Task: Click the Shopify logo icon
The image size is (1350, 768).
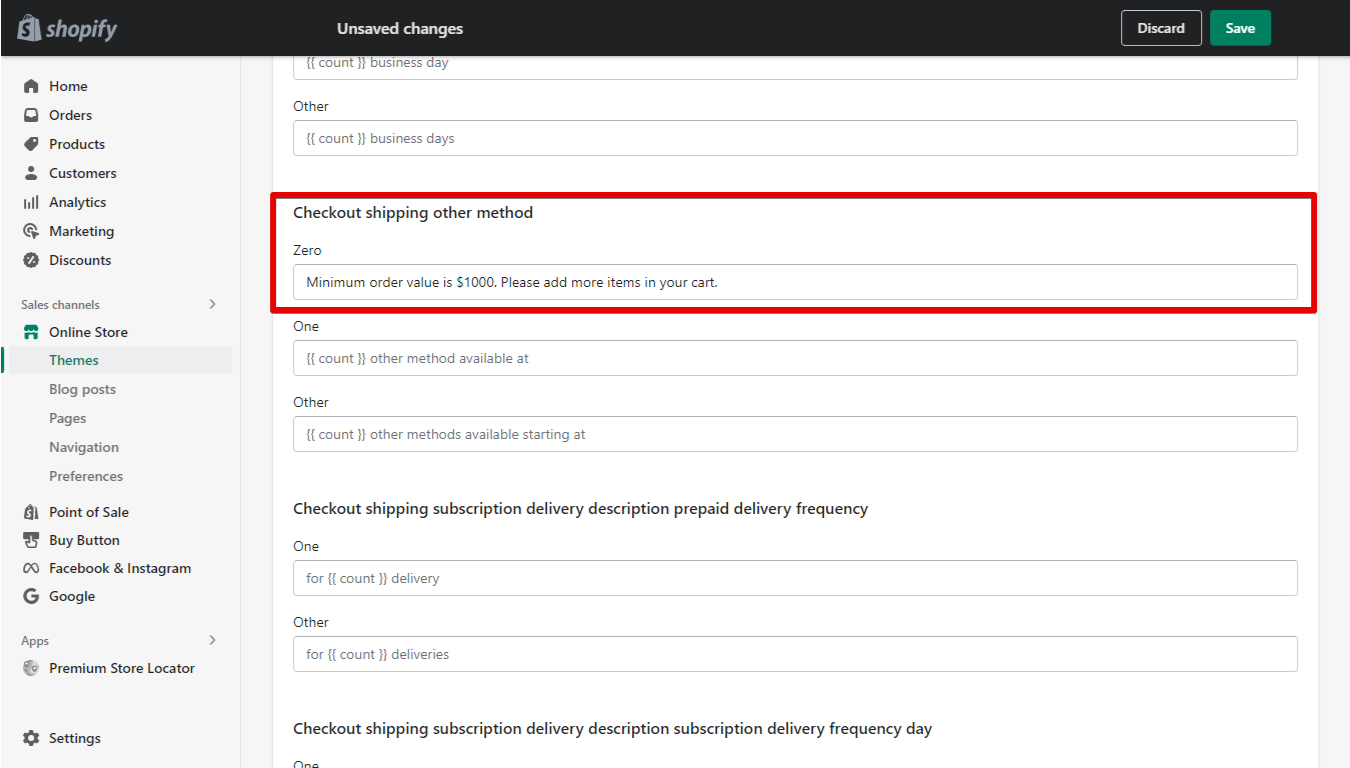Action: point(28,28)
